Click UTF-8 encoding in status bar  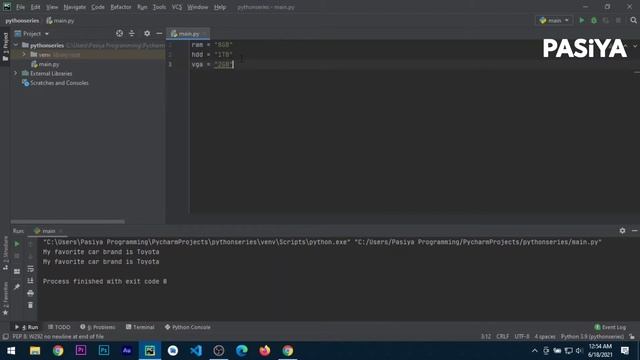522,337
